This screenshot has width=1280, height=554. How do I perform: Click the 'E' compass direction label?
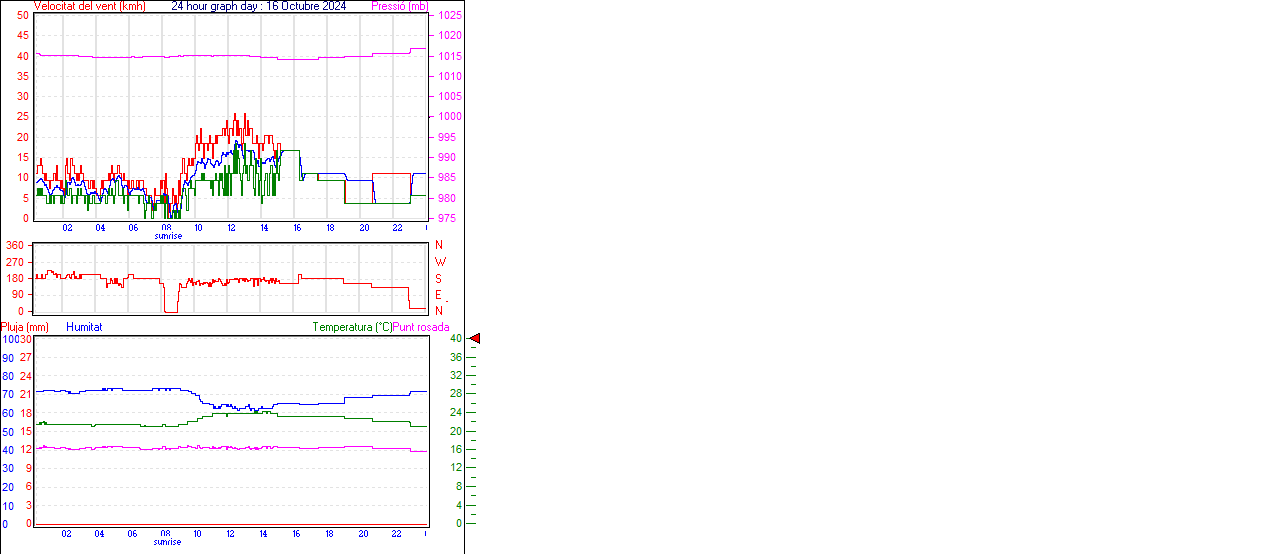pyautogui.click(x=438, y=295)
